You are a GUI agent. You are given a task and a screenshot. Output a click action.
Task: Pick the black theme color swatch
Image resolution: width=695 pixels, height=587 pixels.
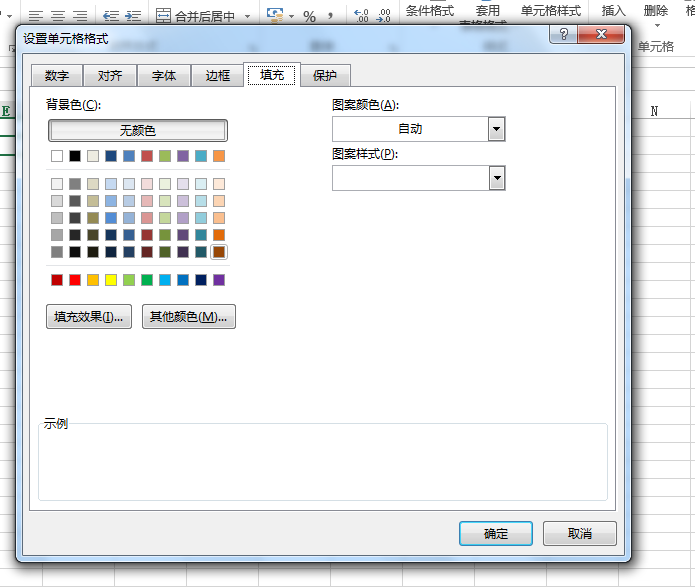75,156
